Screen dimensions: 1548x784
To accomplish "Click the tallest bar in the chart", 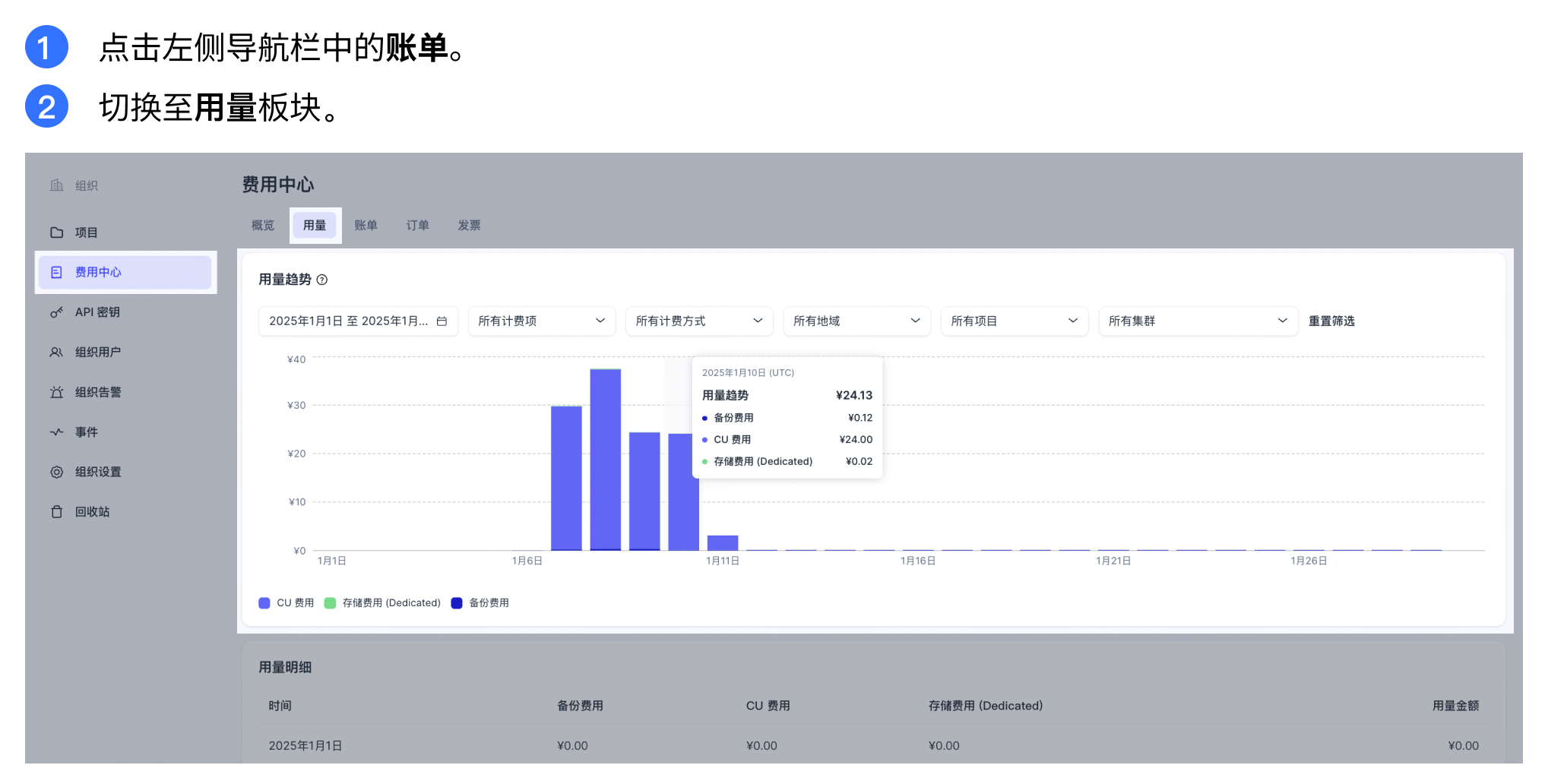I will tap(605, 456).
